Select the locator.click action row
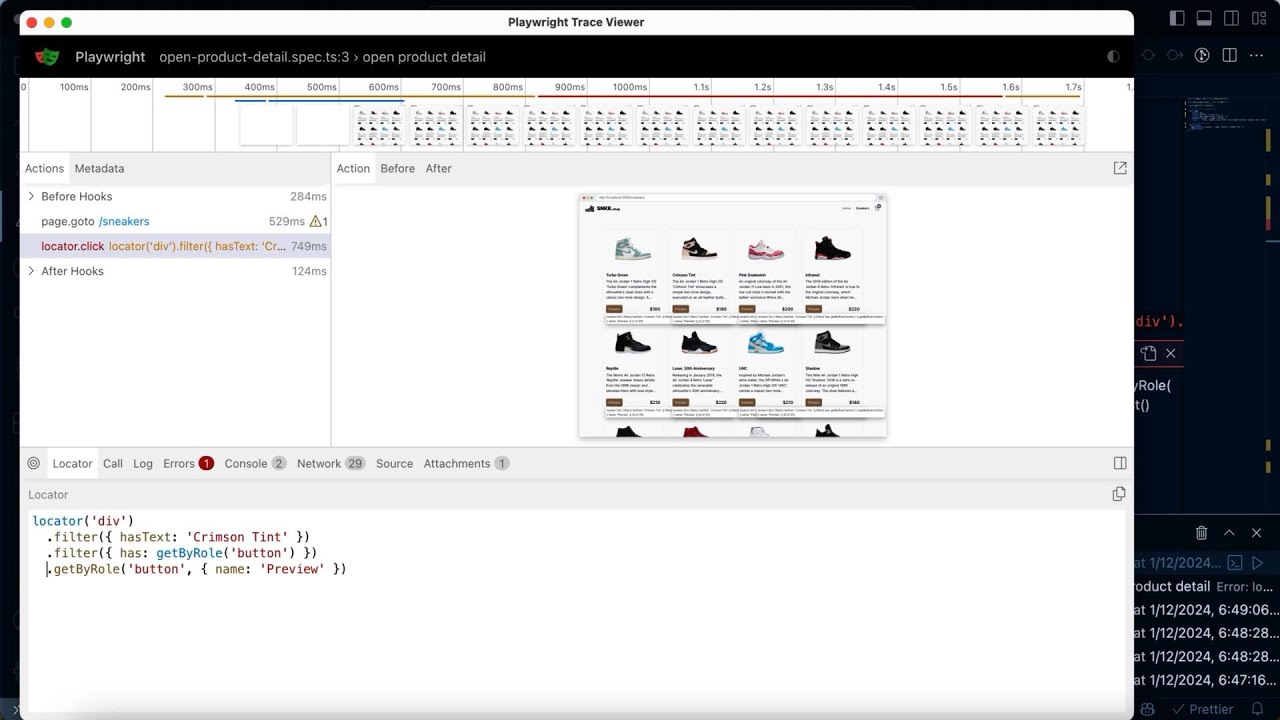 pos(176,246)
